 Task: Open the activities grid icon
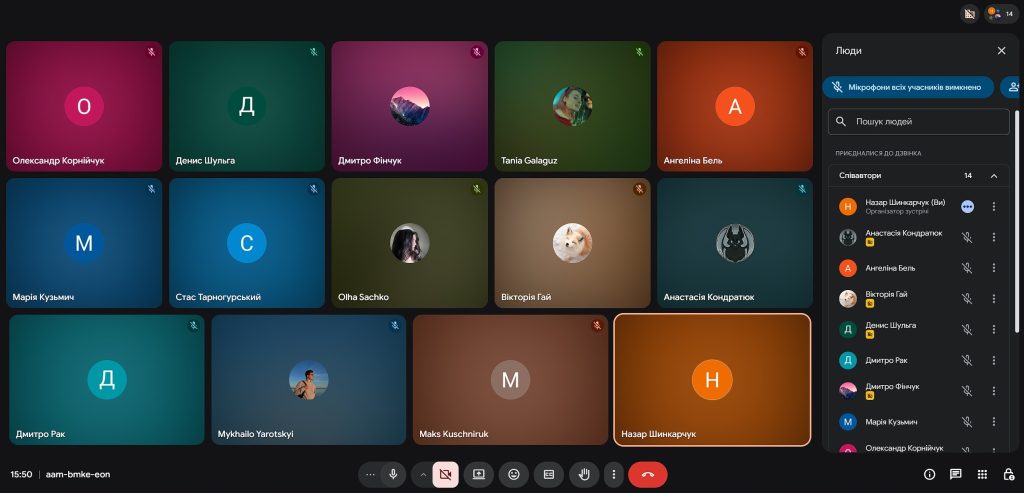tap(982, 474)
